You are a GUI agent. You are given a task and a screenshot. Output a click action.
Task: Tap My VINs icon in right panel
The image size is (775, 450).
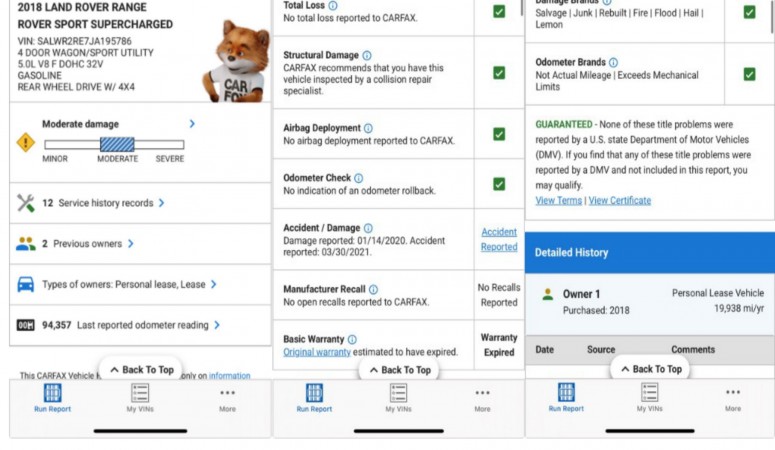[x=649, y=393]
